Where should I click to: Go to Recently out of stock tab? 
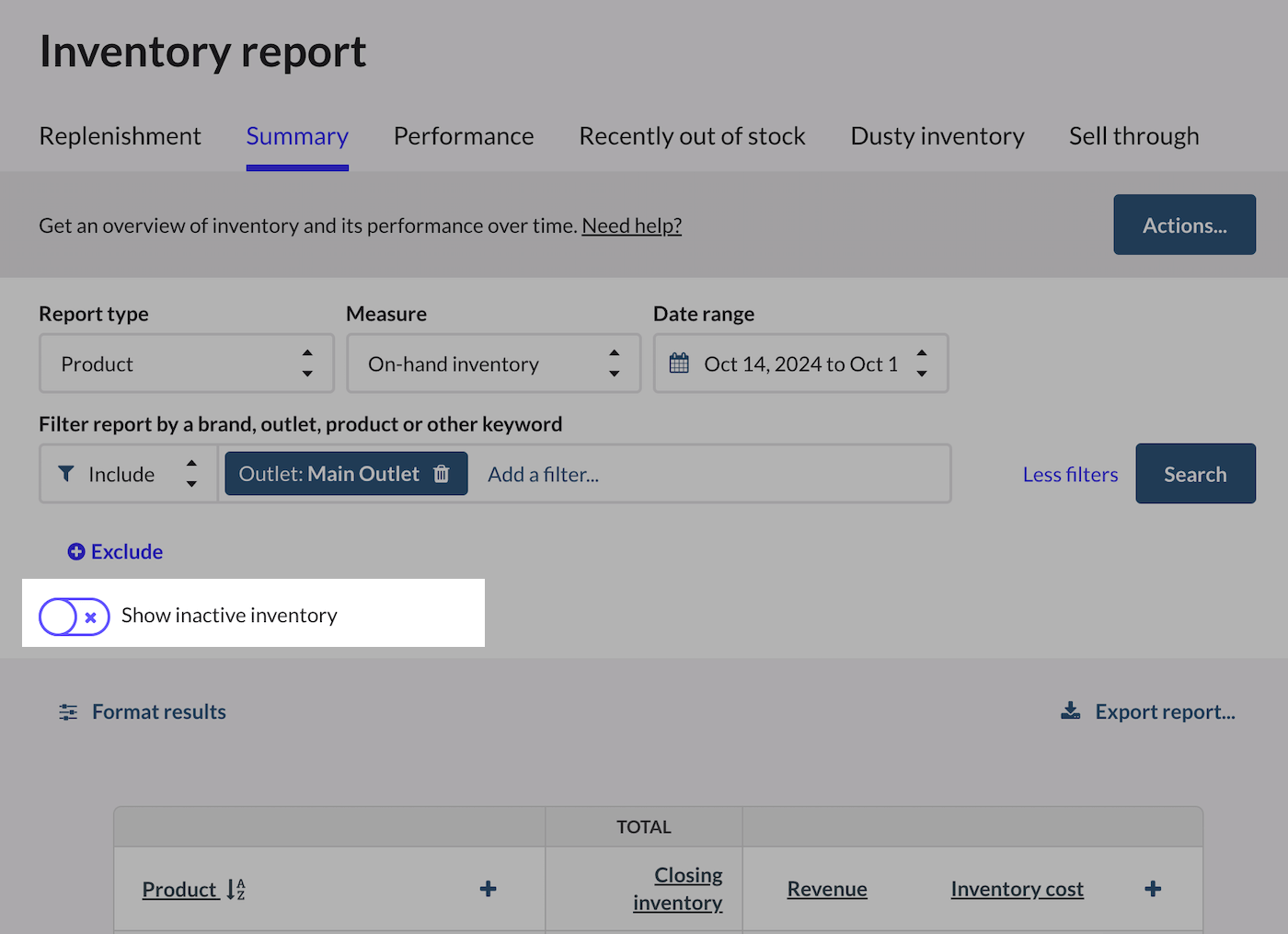[x=692, y=136]
